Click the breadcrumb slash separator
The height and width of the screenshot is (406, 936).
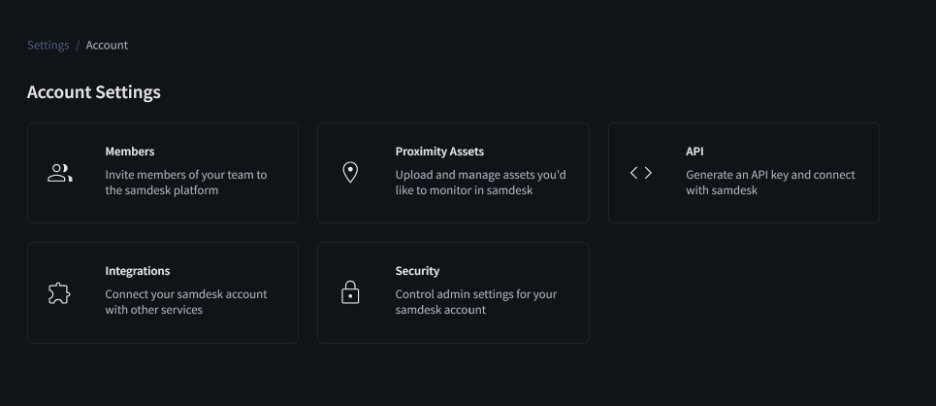[78, 45]
